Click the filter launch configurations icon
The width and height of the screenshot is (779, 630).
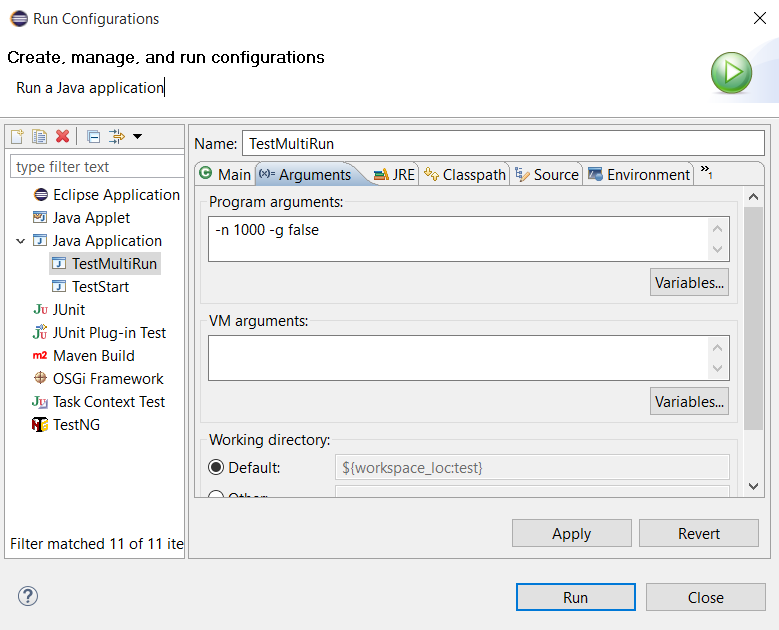click(x=116, y=136)
